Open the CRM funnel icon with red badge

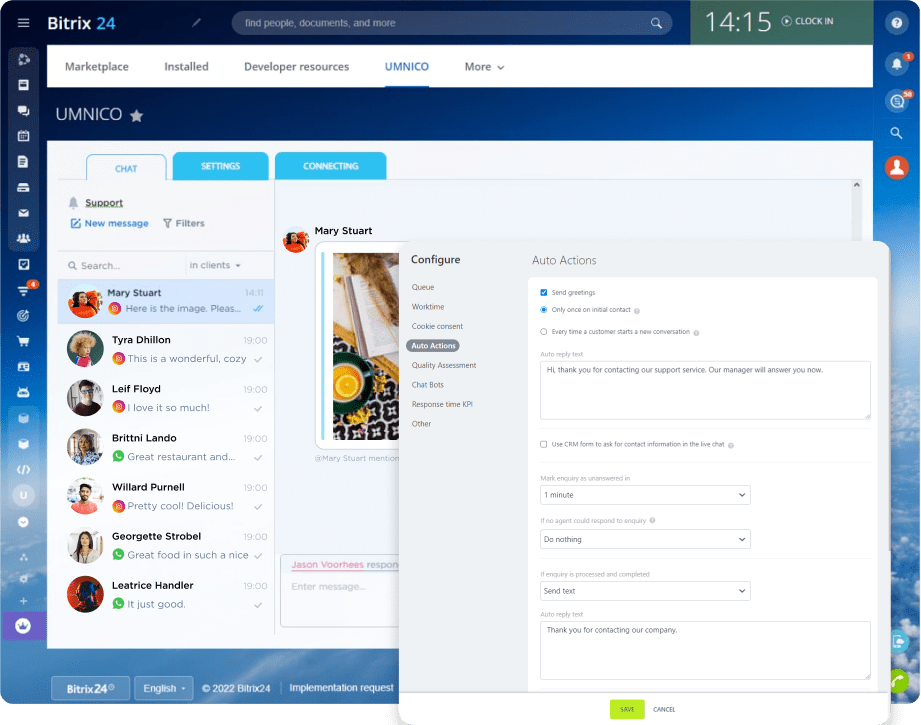pos(23,290)
